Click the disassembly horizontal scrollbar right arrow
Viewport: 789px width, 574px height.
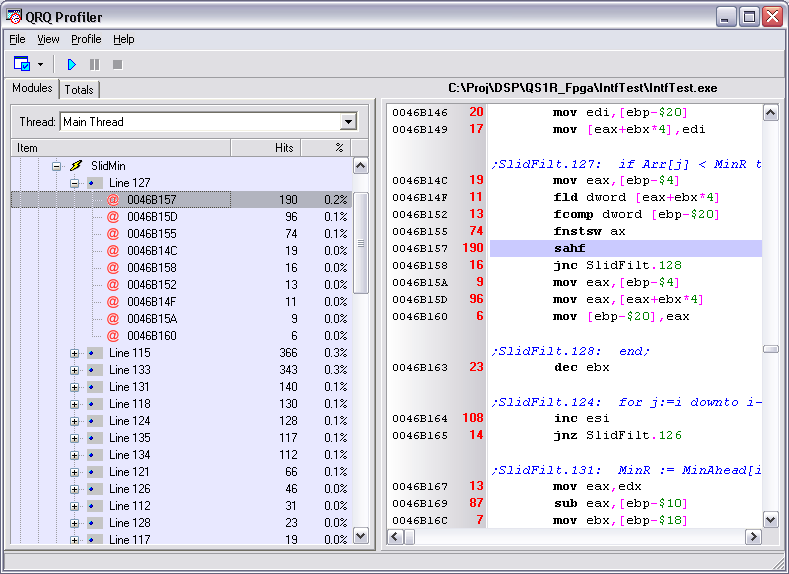point(752,537)
